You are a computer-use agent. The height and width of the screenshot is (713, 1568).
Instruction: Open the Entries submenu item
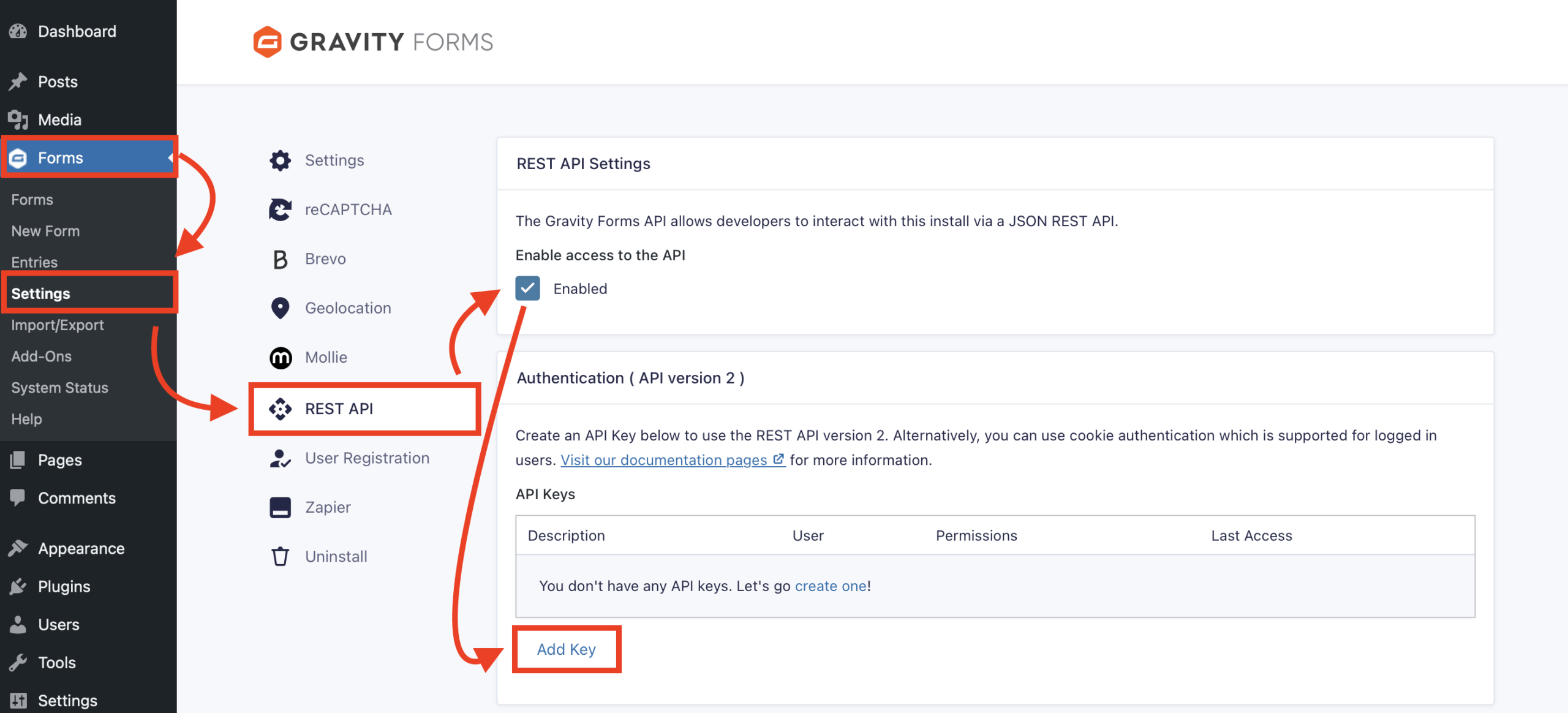pyautogui.click(x=34, y=262)
